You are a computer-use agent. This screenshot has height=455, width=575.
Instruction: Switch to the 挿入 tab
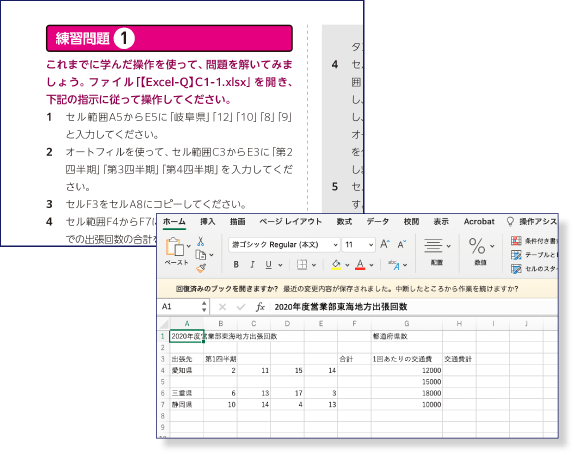point(208,221)
